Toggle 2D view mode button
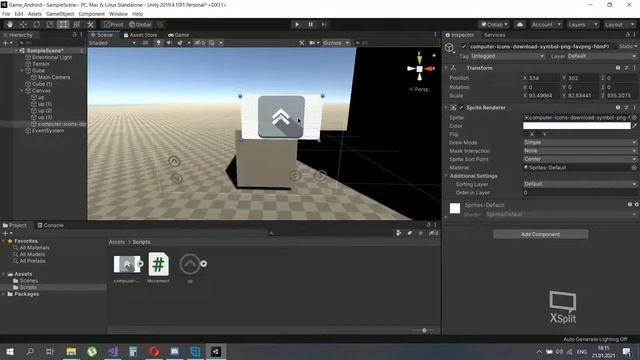The height and width of the screenshot is (360, 640). pyautogui.click(x=145, y=43)
